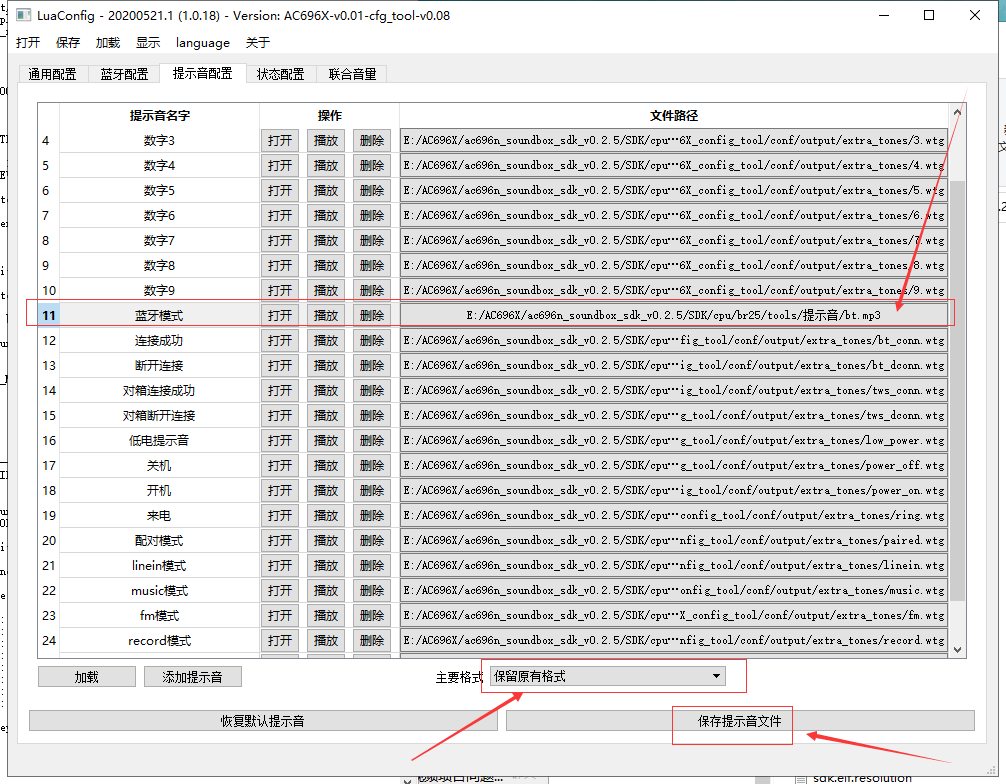The width and height of the screenshot is (1006, 784).
Task: Open the 加载 menu
Action: click(x=108, y=42)
